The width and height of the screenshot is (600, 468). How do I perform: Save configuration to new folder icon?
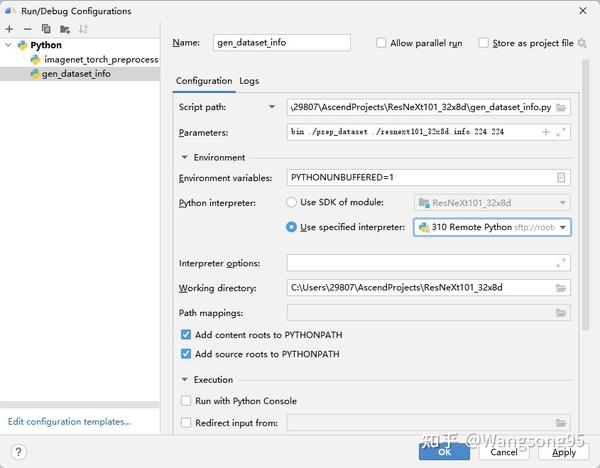point(64,29)
